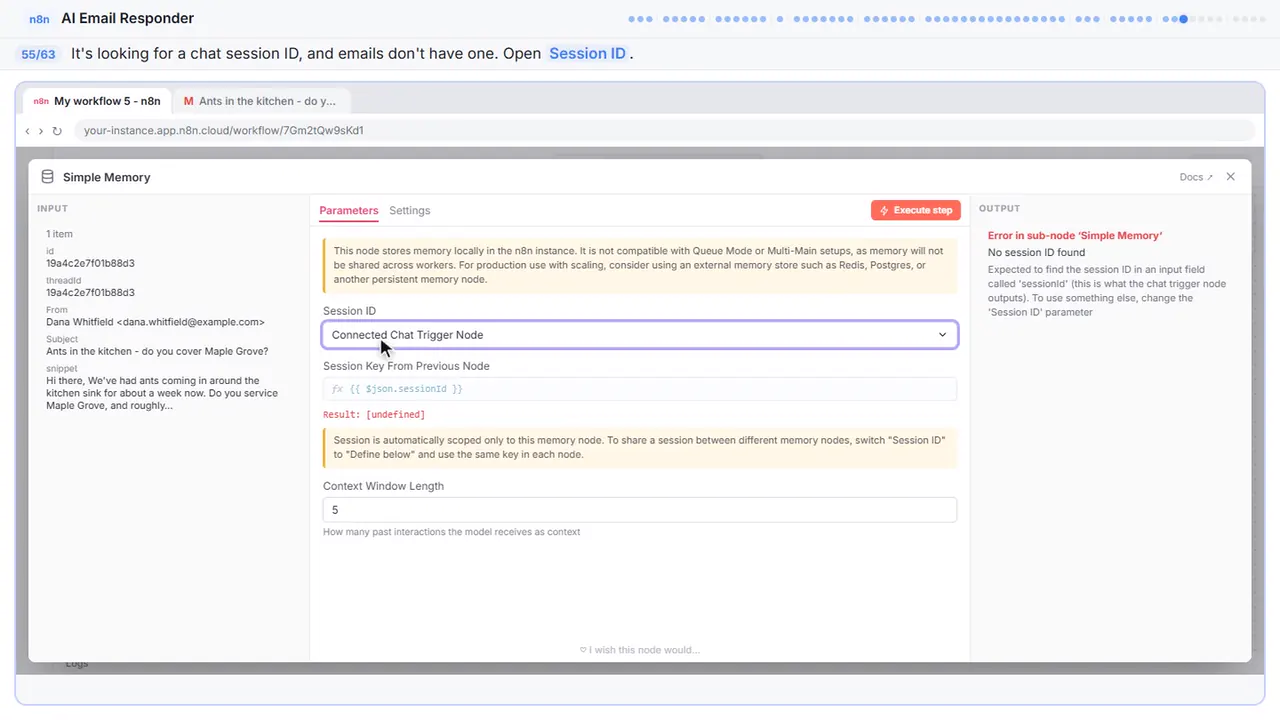Image resolution: width=1280 pixels, height=720 pixels.
Task: Click the step progress dots indicator
Action: [947, 18]
